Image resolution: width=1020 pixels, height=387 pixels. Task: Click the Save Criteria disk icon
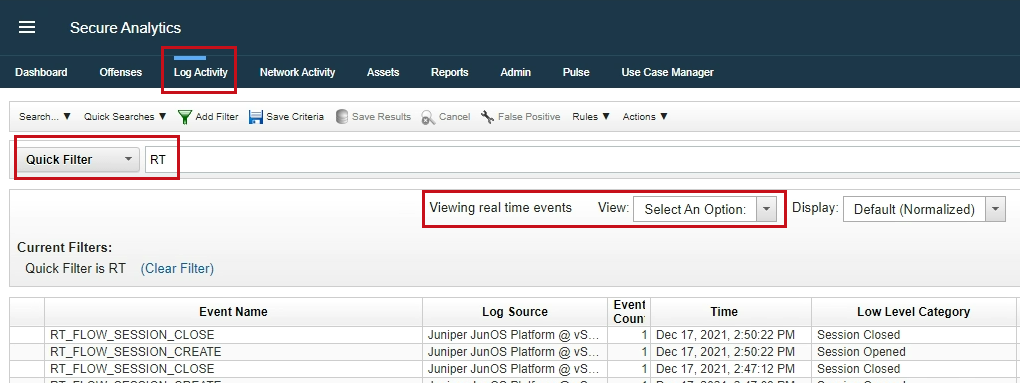256,117
